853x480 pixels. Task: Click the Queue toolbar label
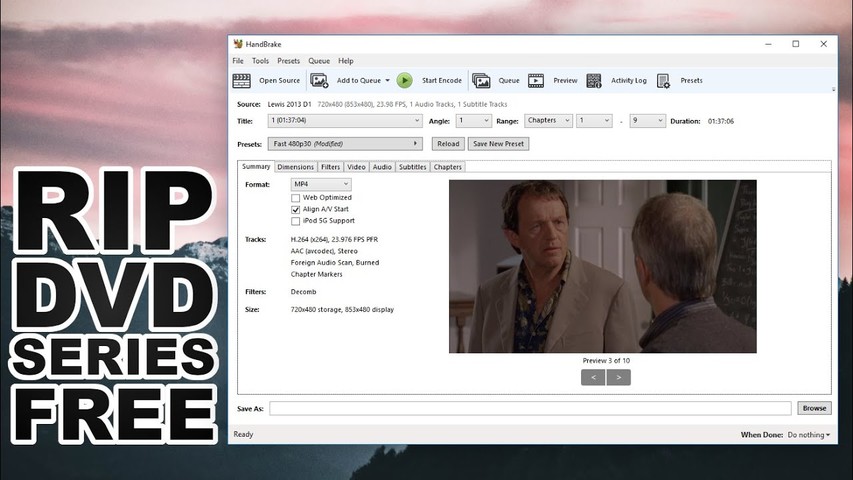point(509,81)
